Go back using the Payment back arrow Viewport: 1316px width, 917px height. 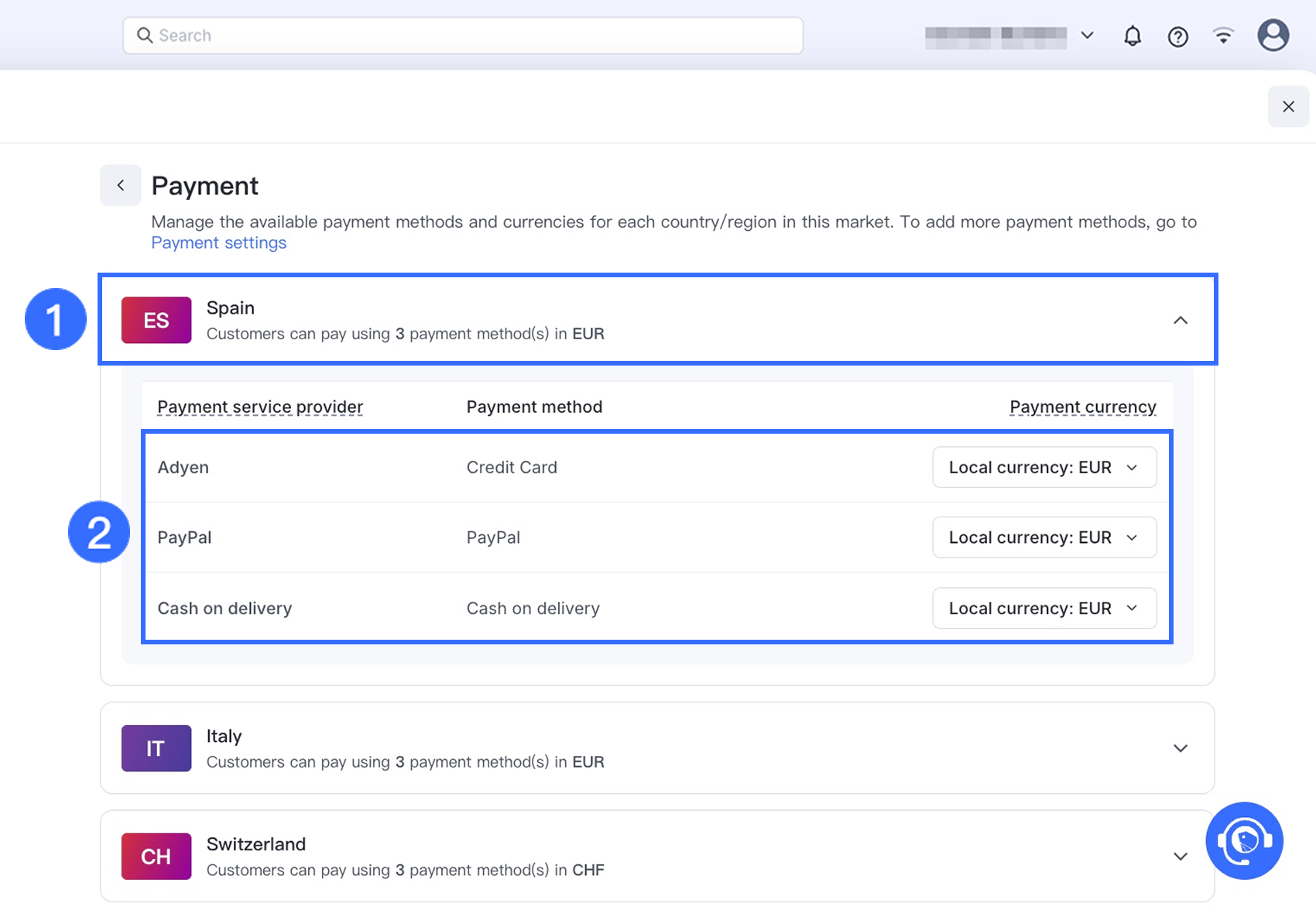(x=121, y=185)
